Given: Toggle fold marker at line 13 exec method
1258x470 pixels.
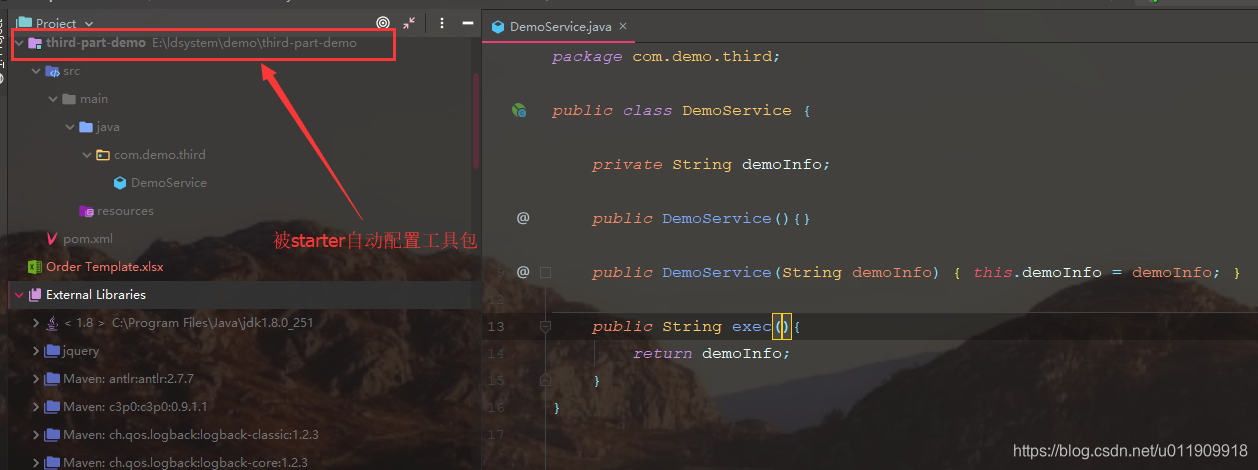Looking at the screenshot, I should [x=545, y=326].
